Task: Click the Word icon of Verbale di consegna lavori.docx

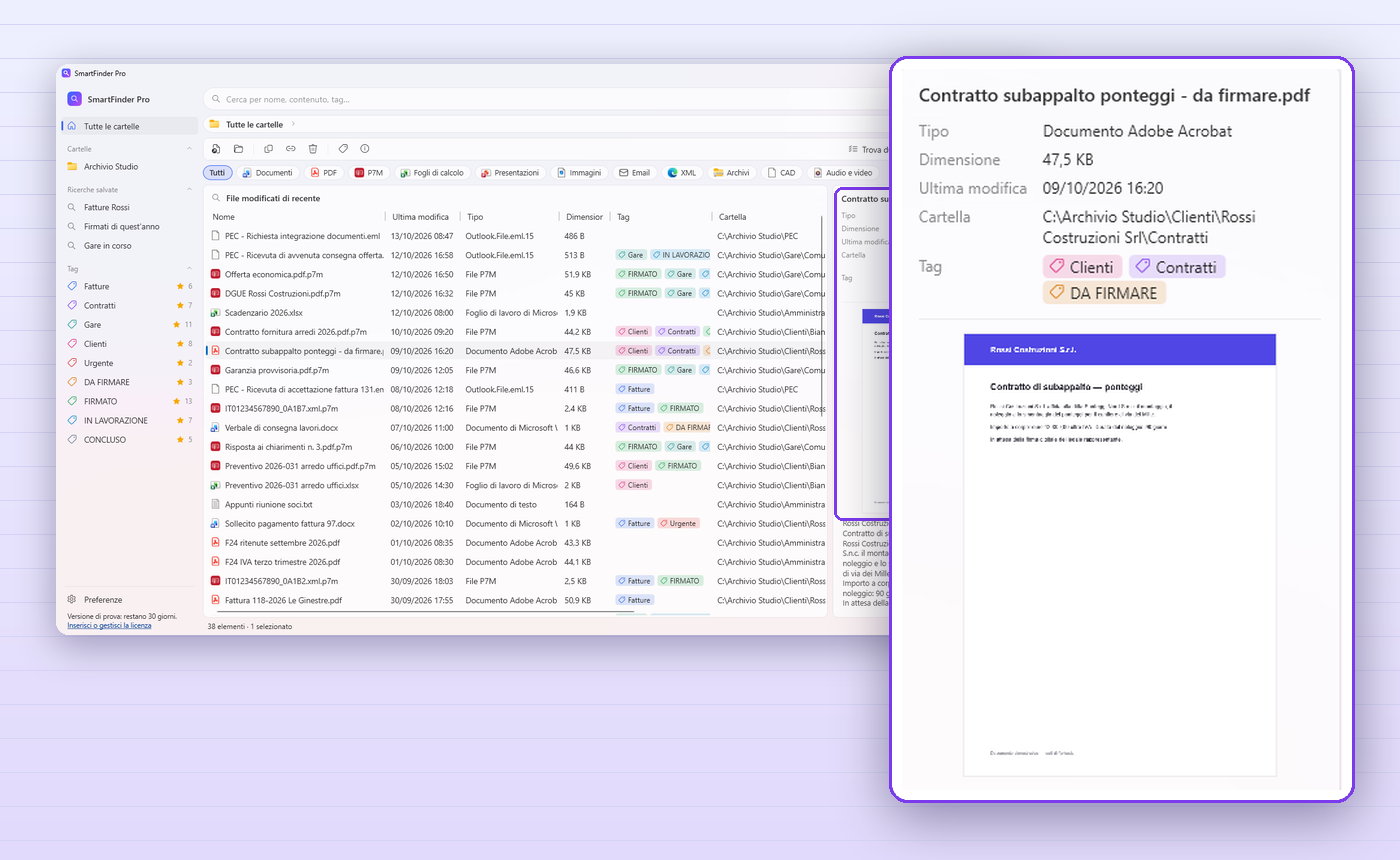Action: click(215, 427)
